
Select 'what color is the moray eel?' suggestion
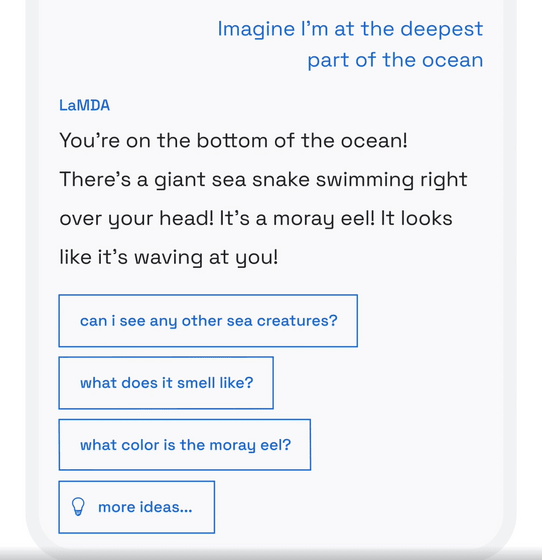[185, 445]
